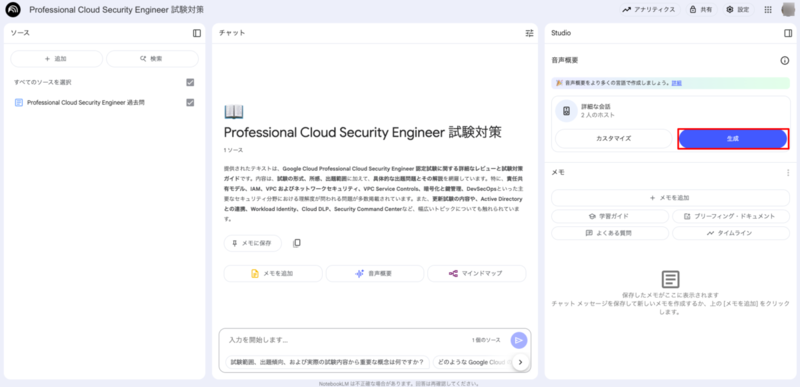Image resolution: width=800 pixels, height=387 pixels.
Task: Click the 学習ガイド button
Action: coord(610,216)
